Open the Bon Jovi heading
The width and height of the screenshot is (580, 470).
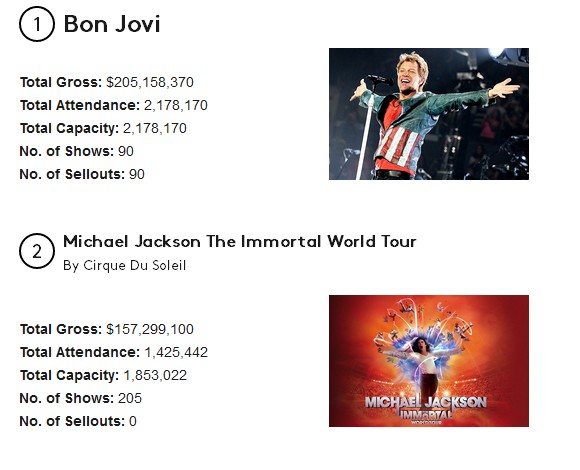point(112,24)
